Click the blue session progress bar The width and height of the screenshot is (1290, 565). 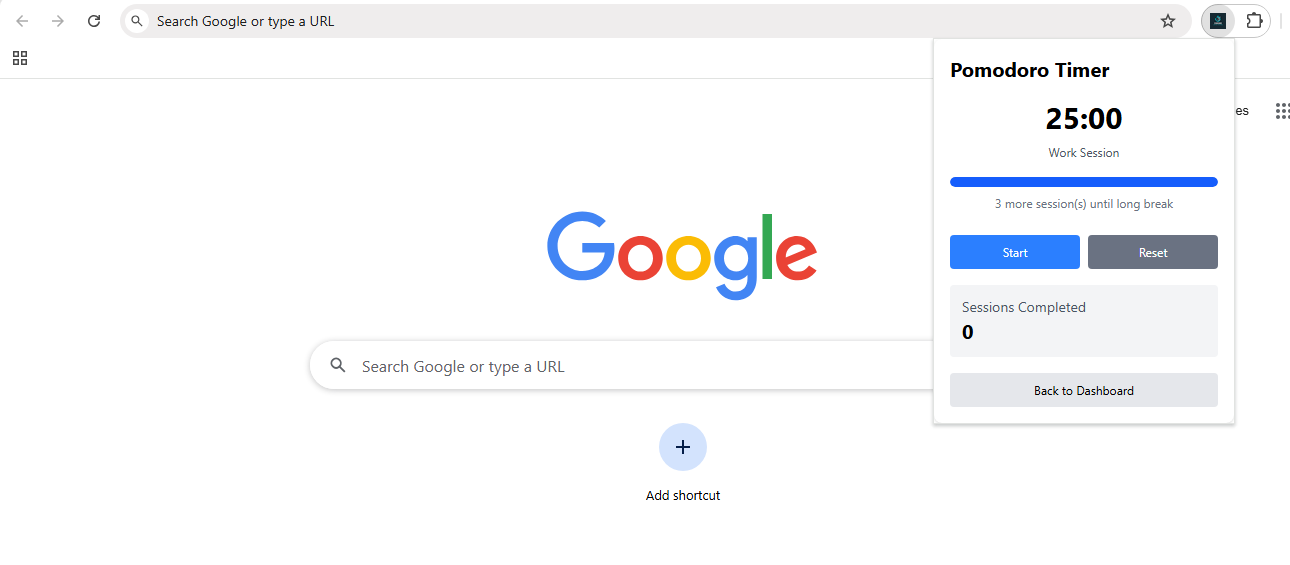tap(1084, 182)
